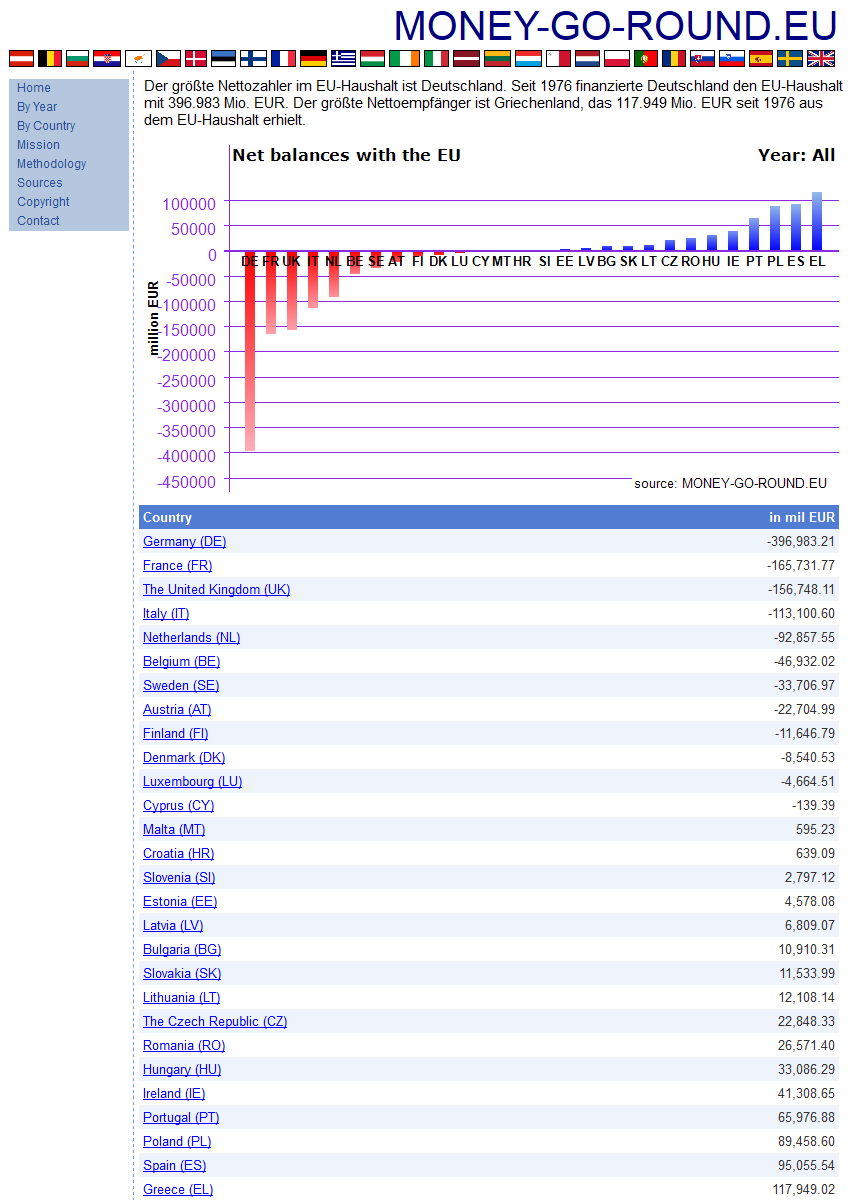Open the Germany (DE) table link
The height and width of the screenshot is (1200, 853).
[x=184, y=542]
